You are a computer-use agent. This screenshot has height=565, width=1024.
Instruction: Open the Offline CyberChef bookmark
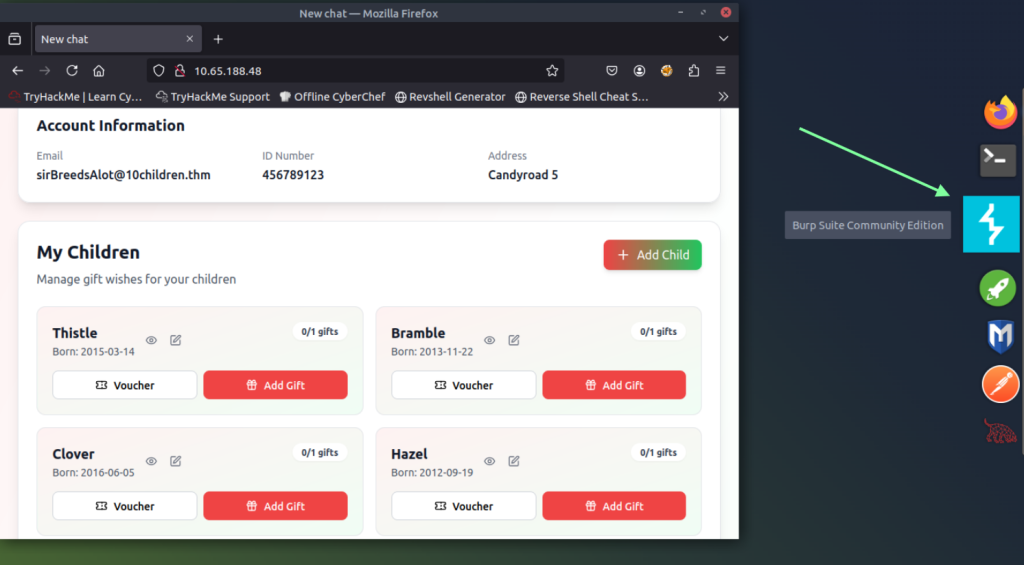point(331,97)
